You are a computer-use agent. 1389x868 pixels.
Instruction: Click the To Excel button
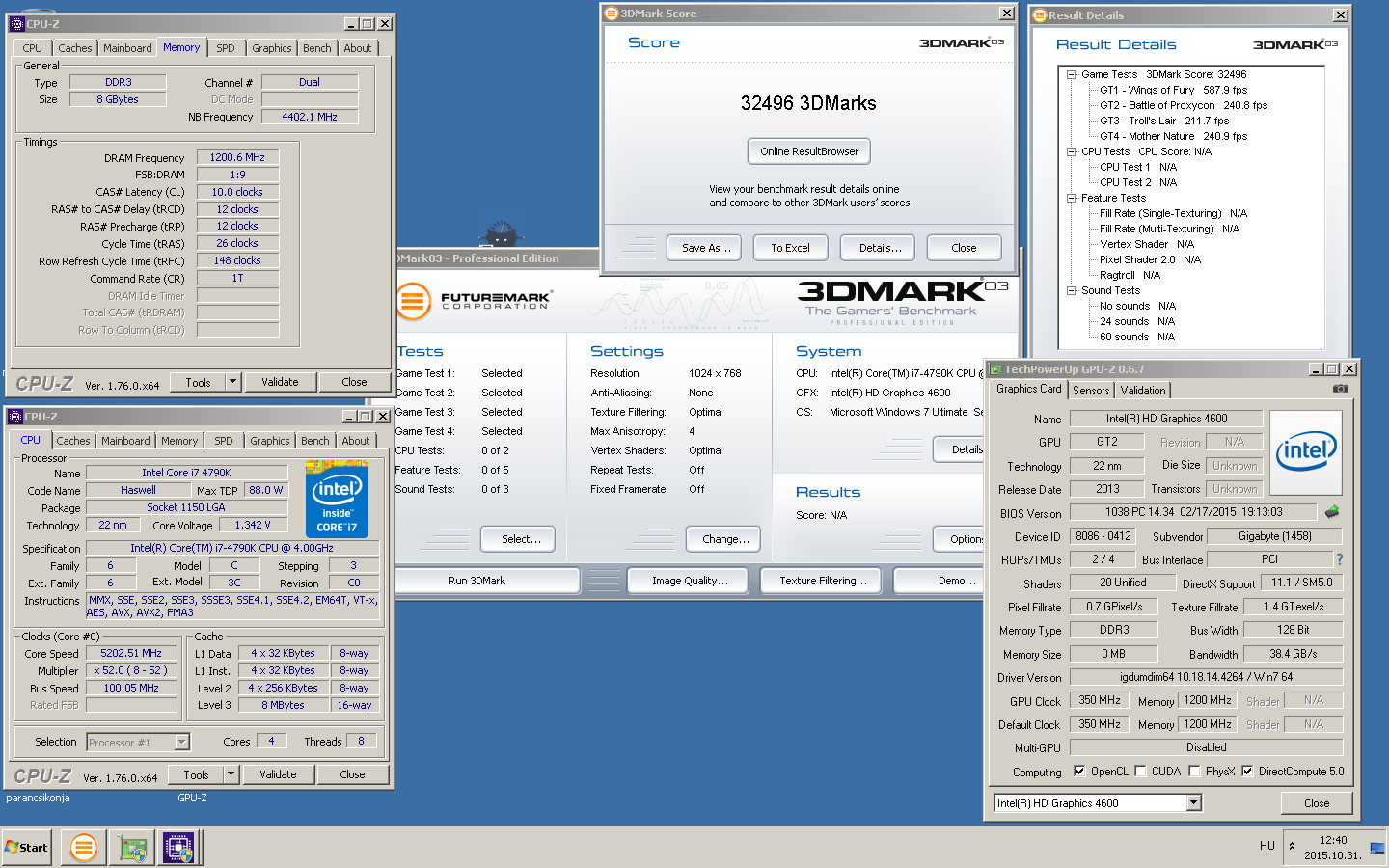(x=790, y=248)
